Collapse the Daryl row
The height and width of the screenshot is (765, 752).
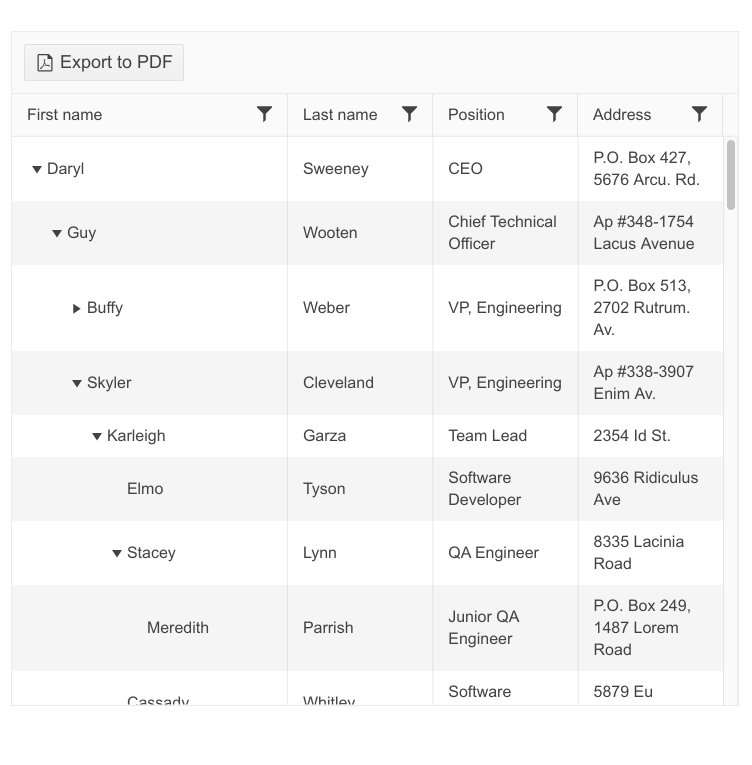[x=37, y=169]
